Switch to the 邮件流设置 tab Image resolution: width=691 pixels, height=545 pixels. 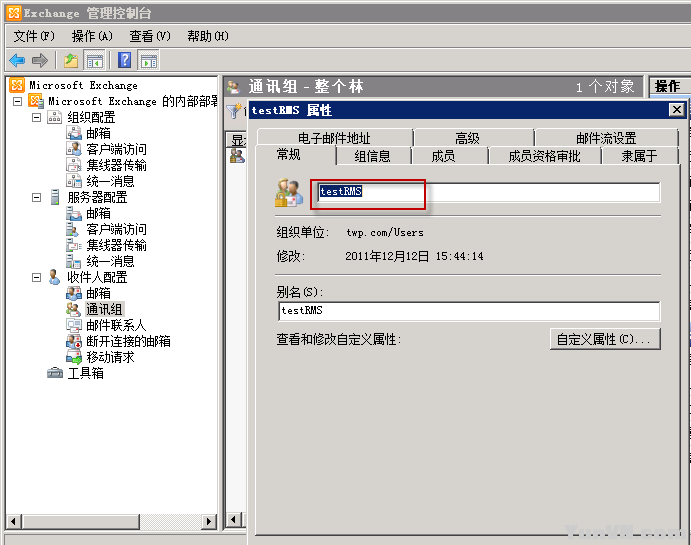coord(606,138)
